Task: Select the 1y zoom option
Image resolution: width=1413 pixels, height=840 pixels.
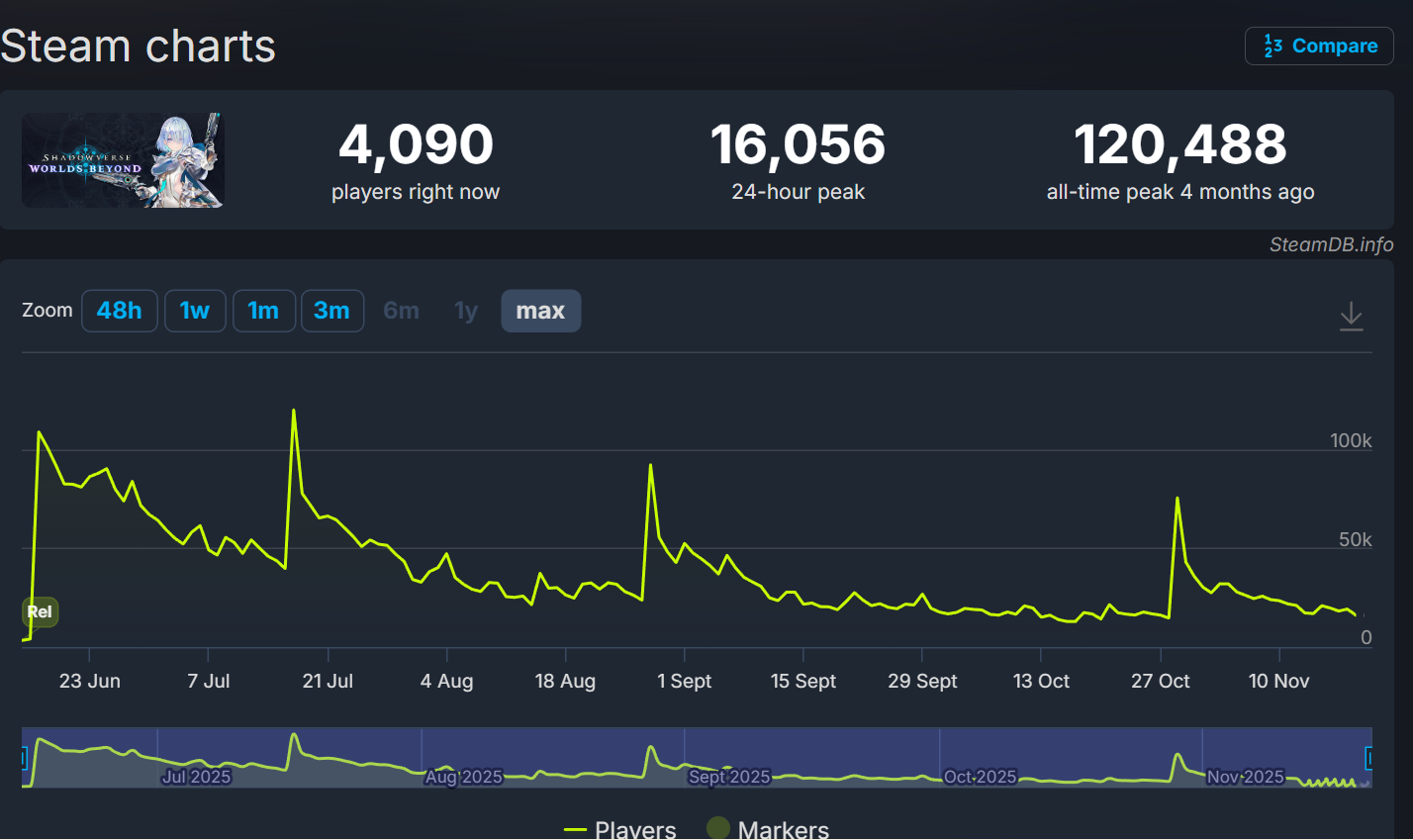Action: click(x=466, y=311)
